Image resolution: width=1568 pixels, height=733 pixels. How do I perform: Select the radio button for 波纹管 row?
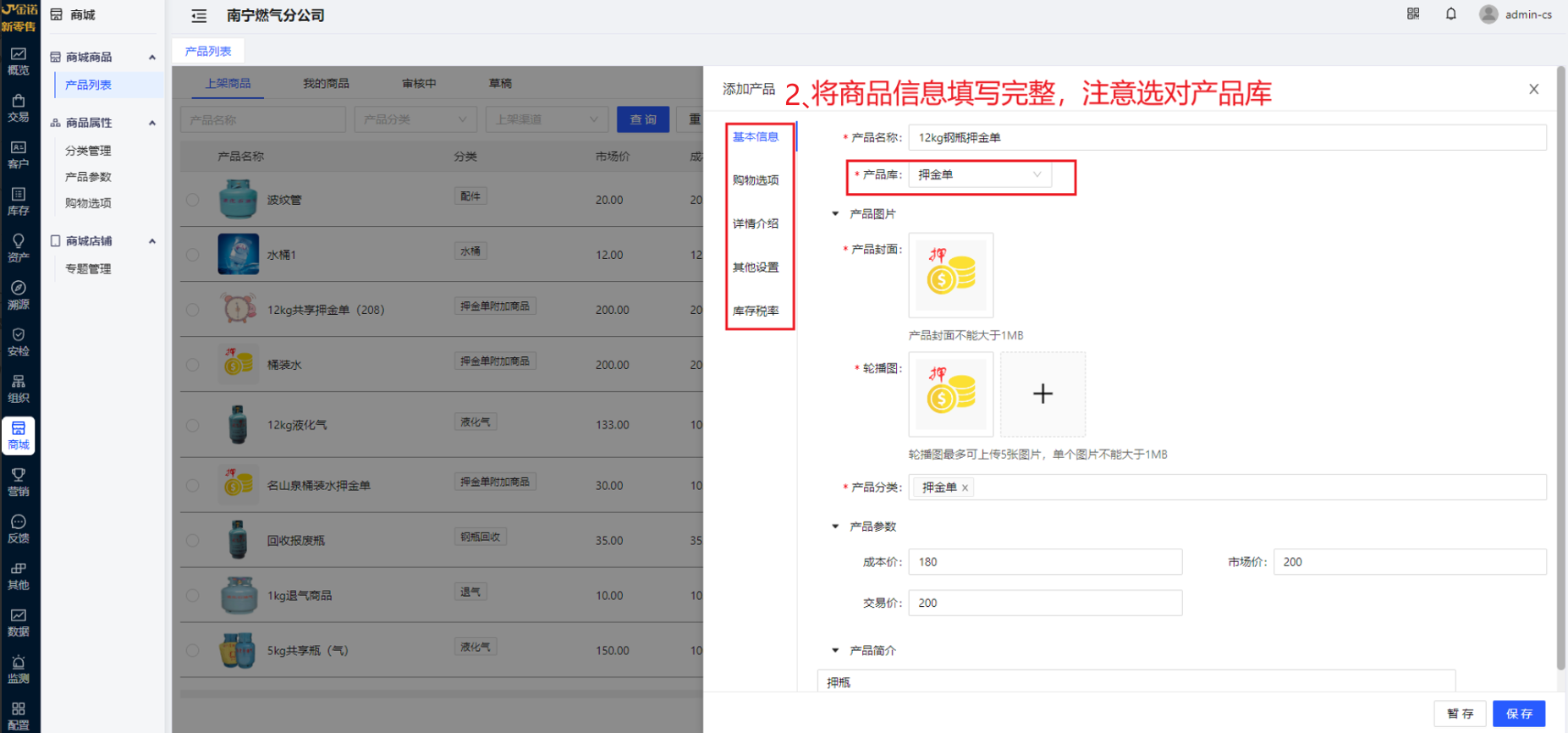(193, 200)
